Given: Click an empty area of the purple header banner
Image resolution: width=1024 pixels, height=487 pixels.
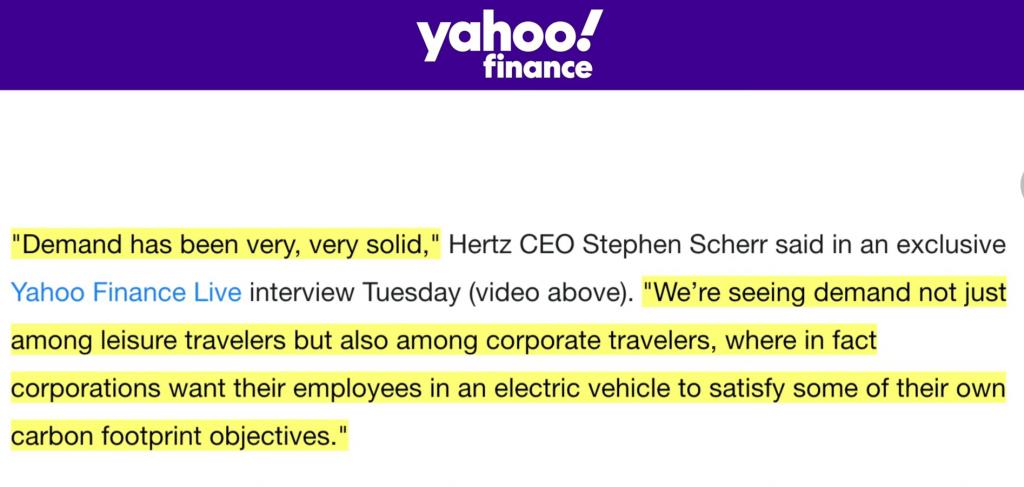Looking at the screenshot, I should click(196, 44).
